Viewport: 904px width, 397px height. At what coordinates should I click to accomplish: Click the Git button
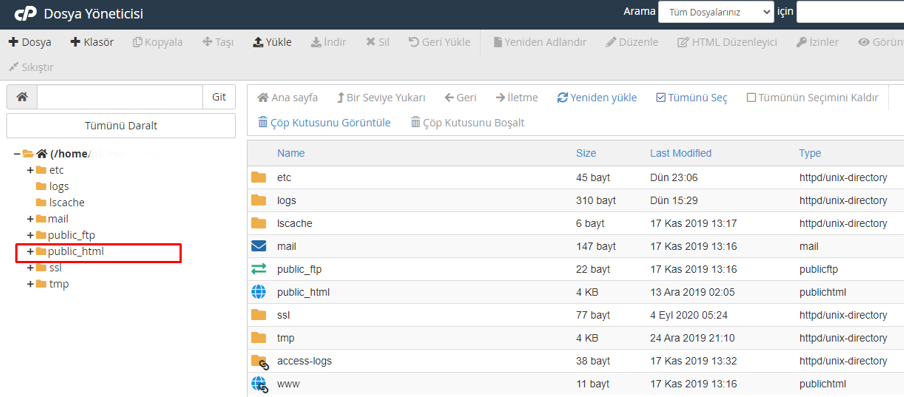pos(219,97)
